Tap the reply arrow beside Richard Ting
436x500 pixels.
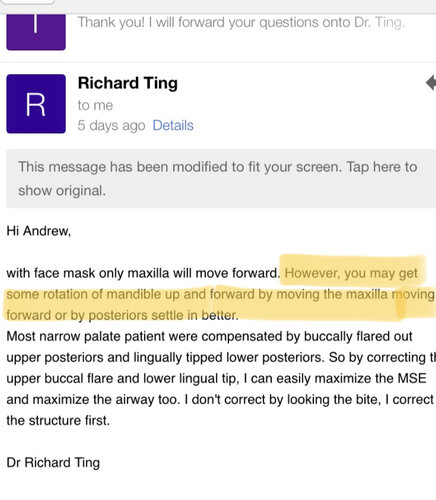click(x=431, y=83)
